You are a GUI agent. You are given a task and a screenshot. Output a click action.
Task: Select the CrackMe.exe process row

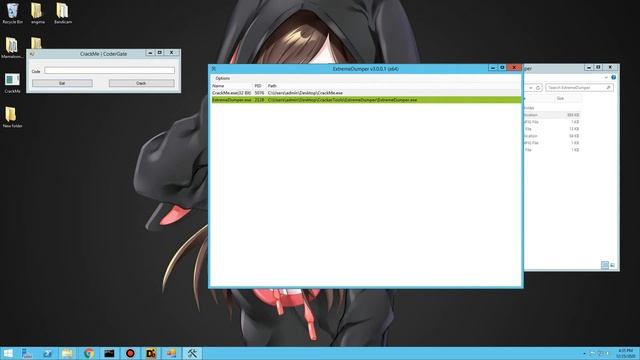point(366,93)
